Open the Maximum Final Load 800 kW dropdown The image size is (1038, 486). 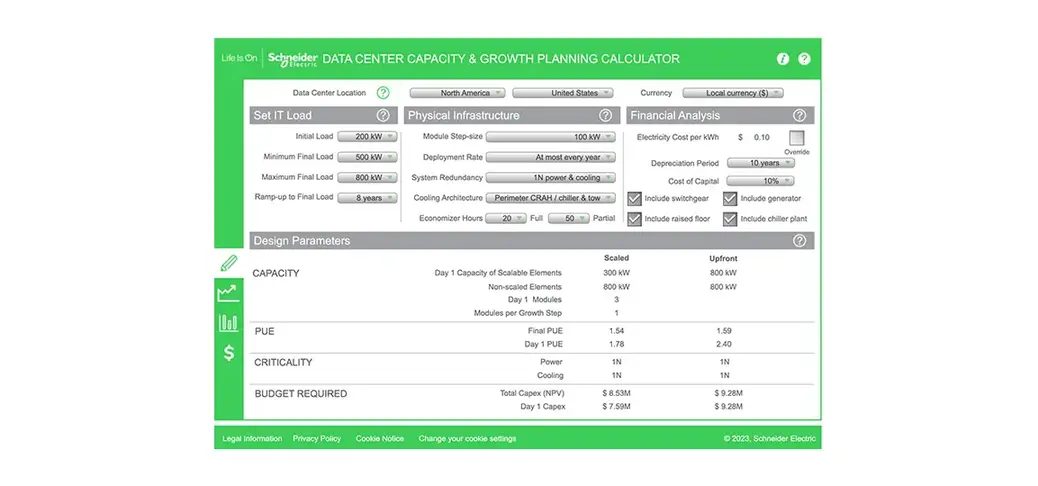tap(367, 177)
